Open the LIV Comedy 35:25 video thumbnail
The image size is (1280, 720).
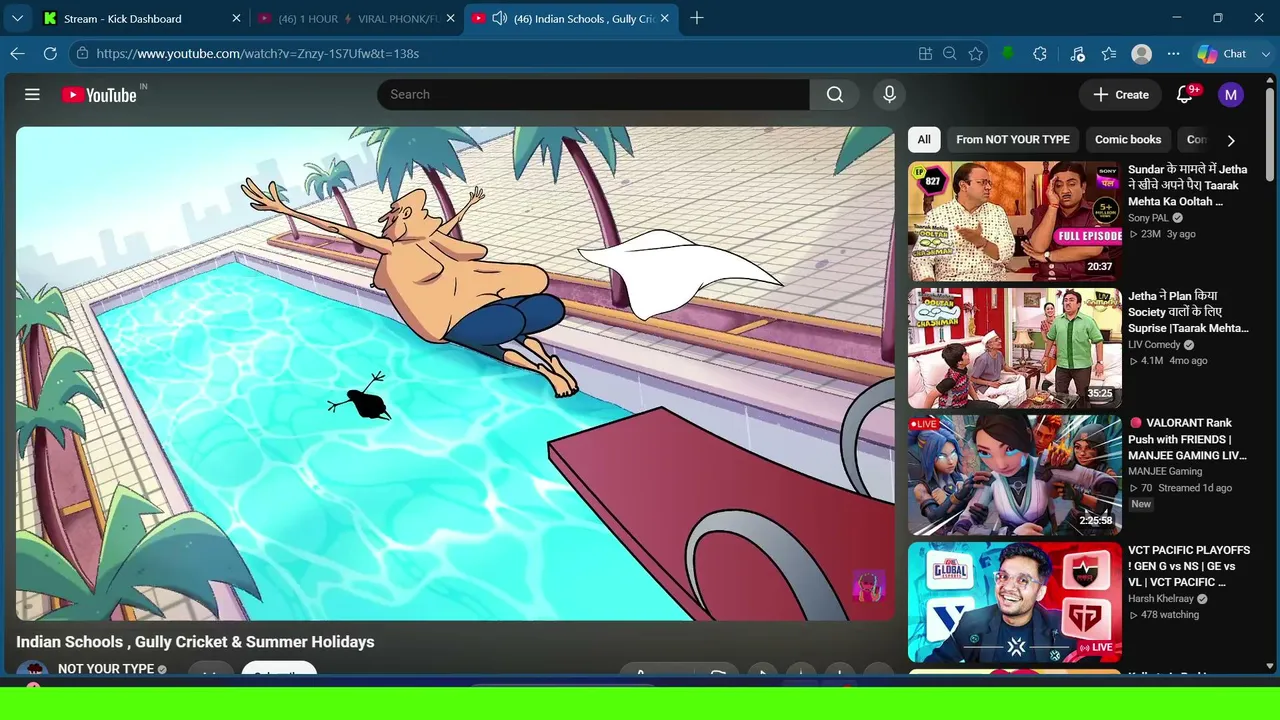pos(1014,348)
